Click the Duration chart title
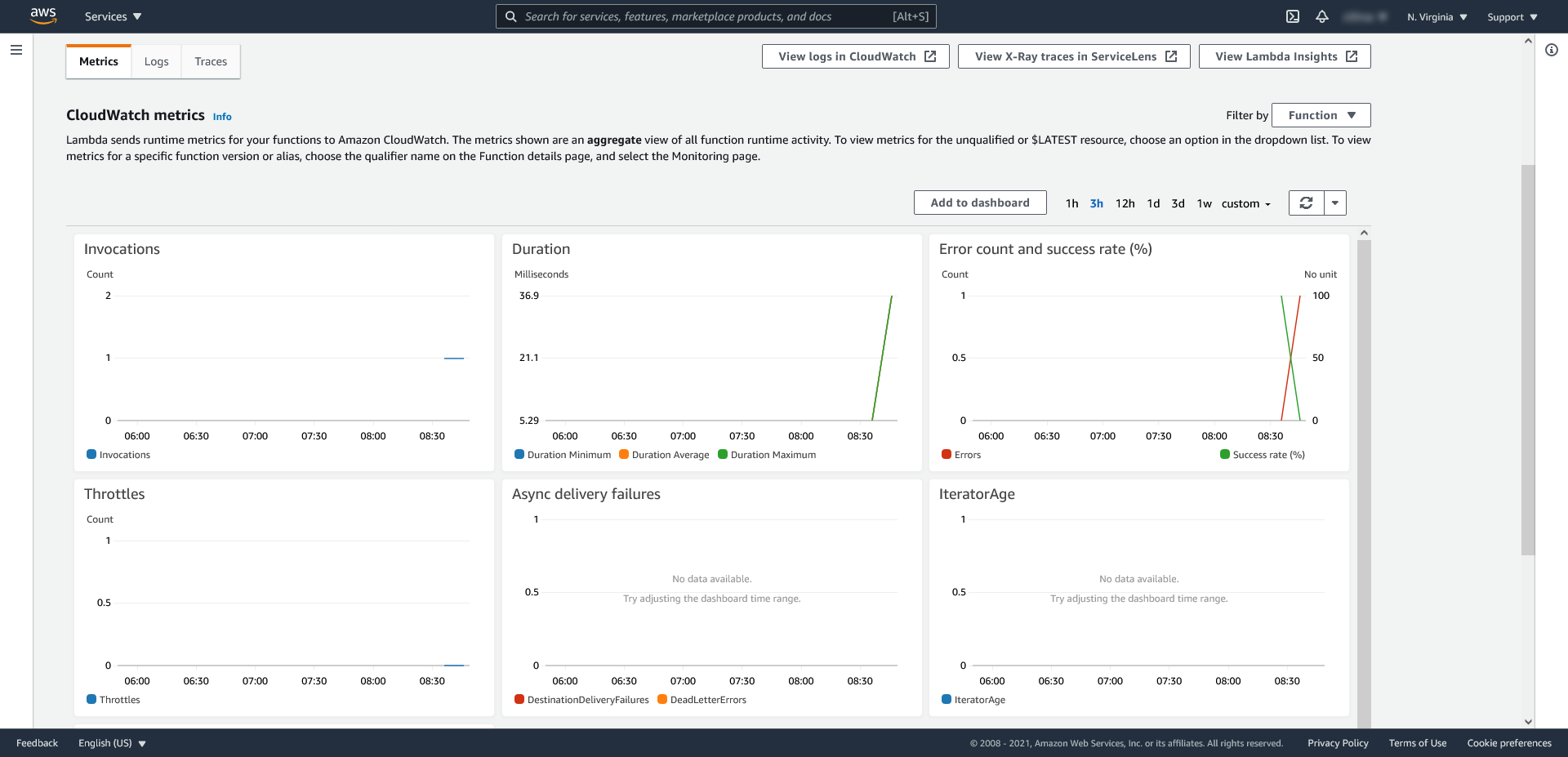Viewport: 1568px width, 757px height. [541, 249]
